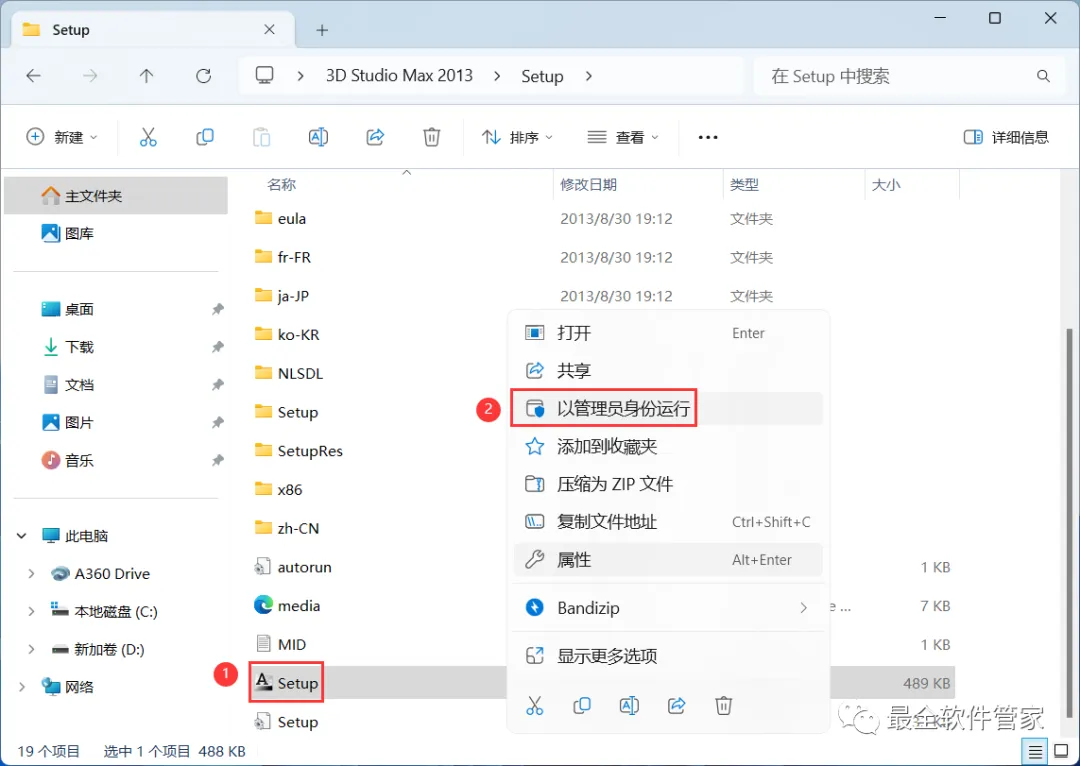Expand 新加卷 (D:) node

coord(31,650)
